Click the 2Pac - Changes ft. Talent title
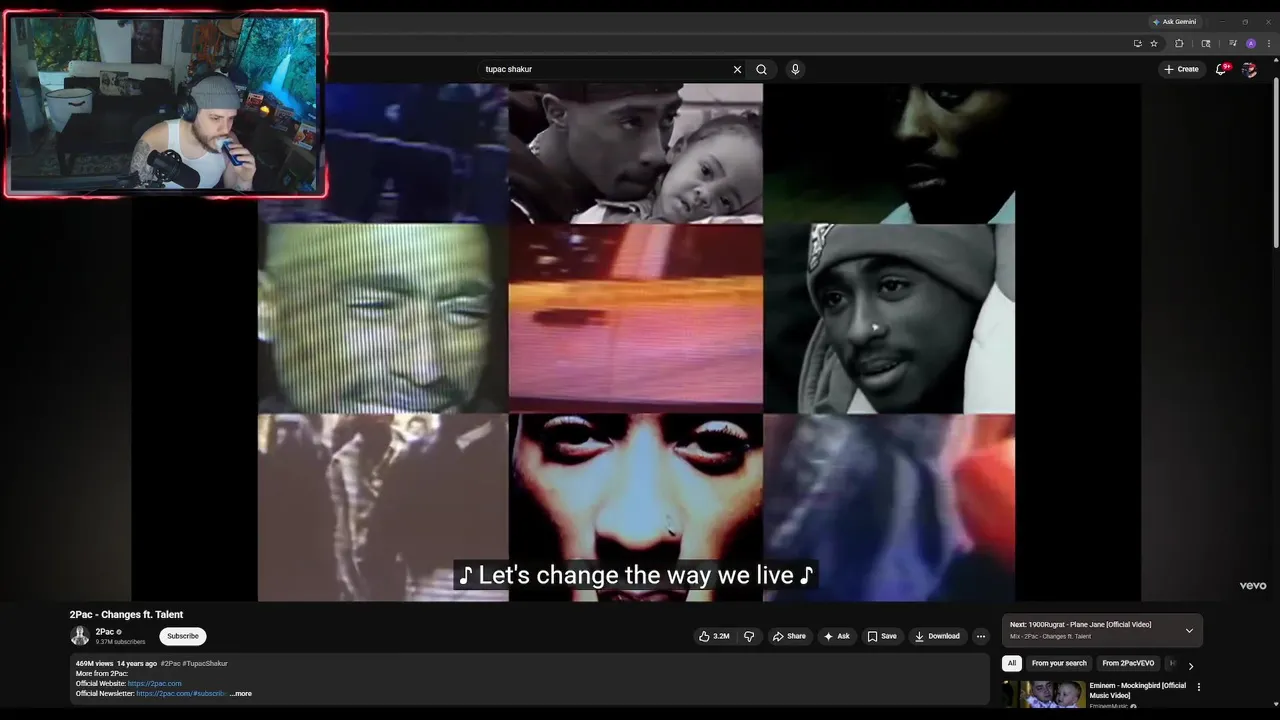Viewport: 1280px width, 720px height. [126, 614]
